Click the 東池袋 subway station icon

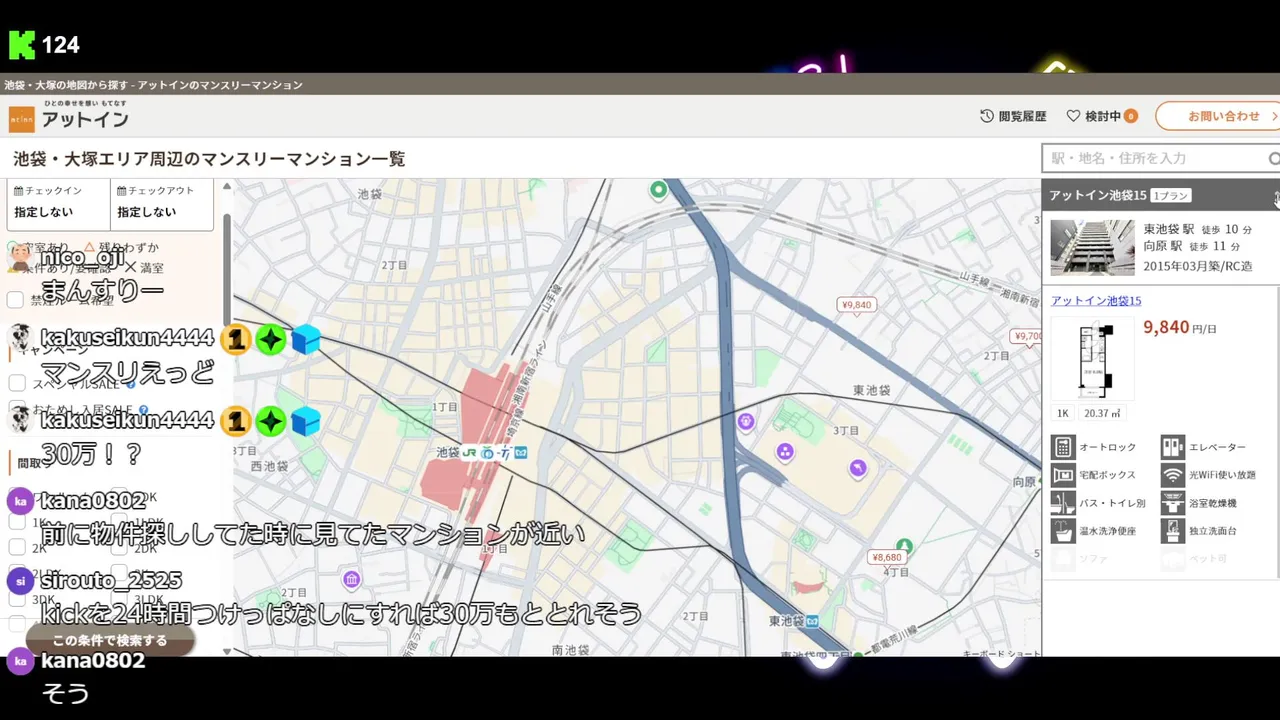pyautogui.click(x=812, y=621)
